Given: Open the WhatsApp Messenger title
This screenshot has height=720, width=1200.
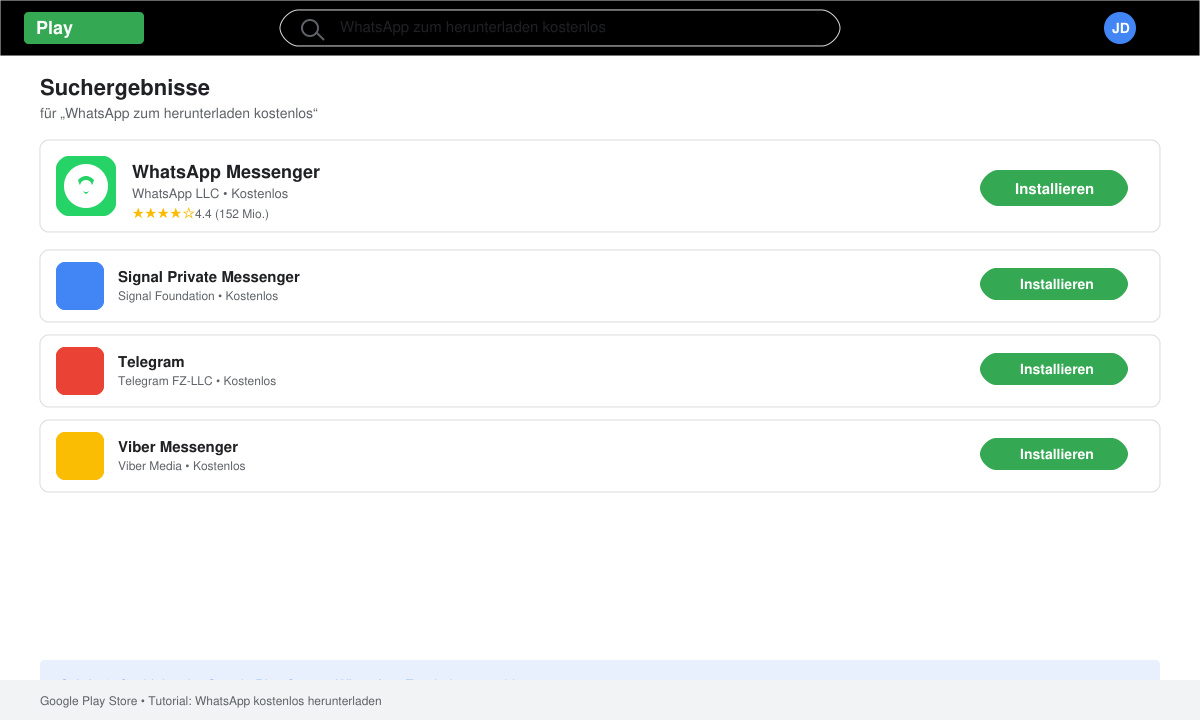Looking at the screenshot, I should [226, 172].
